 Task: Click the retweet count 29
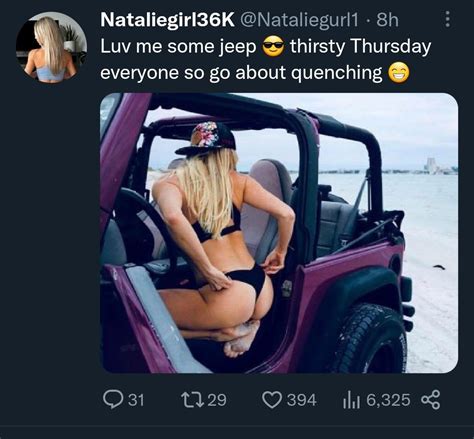click(217, 399)
